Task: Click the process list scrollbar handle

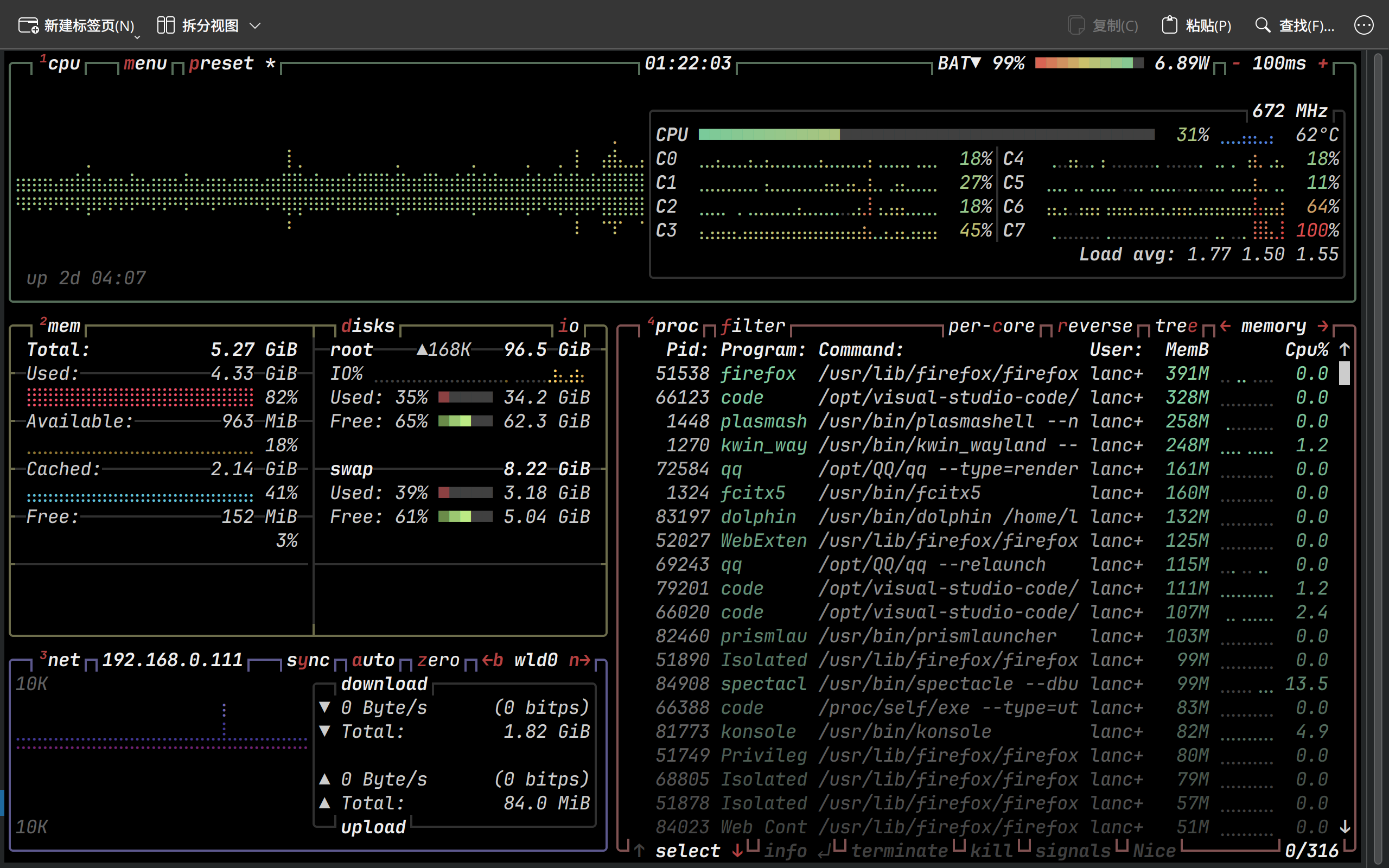Action: (x=1344, y=374)
